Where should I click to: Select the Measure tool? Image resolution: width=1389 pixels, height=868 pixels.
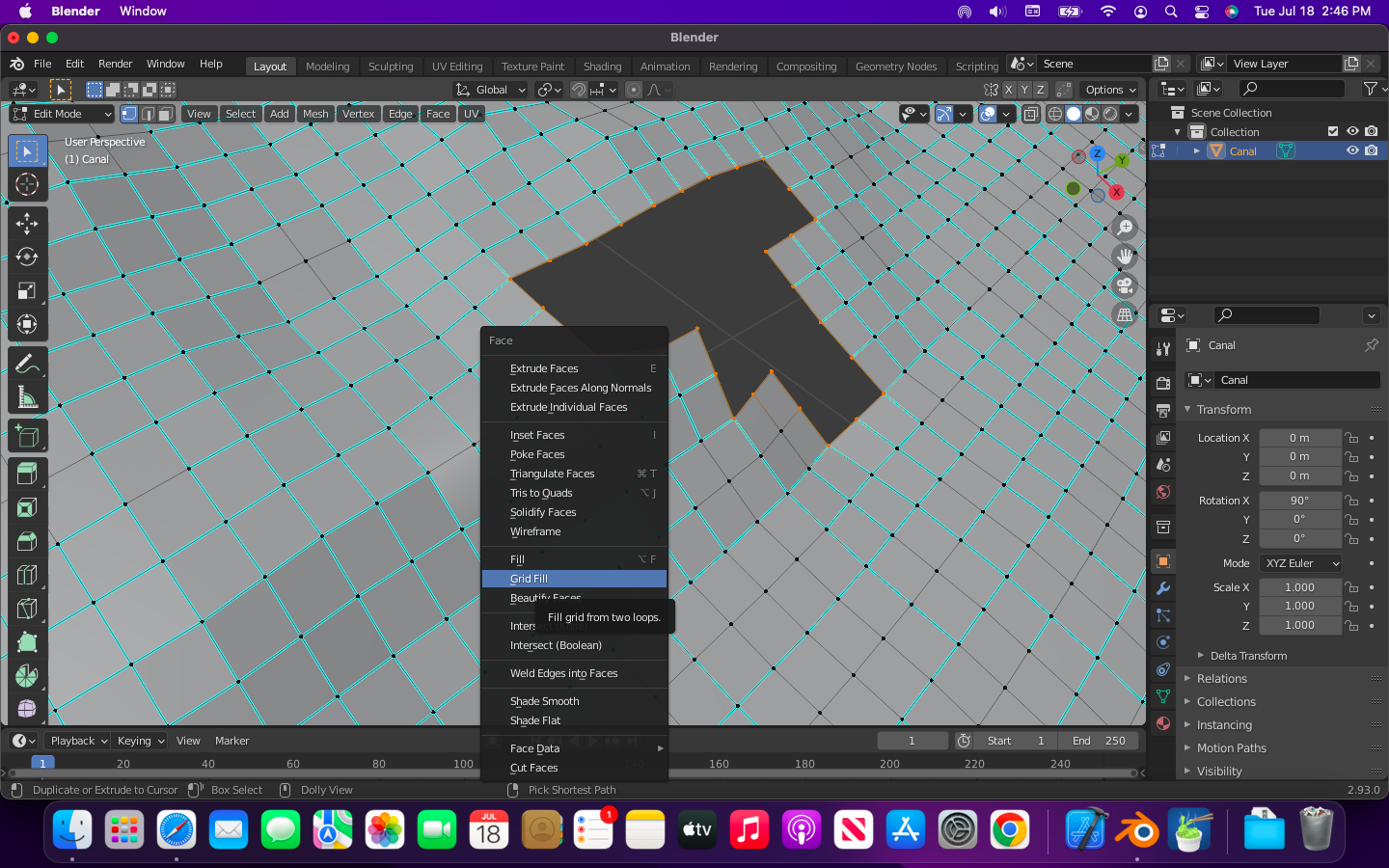click(27, 397)
